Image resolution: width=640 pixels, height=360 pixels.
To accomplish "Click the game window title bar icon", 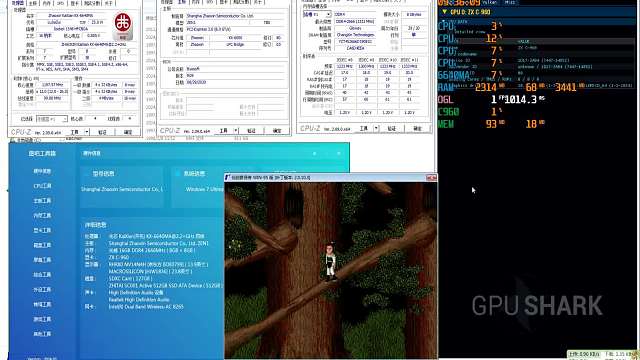I will [228, 178].
